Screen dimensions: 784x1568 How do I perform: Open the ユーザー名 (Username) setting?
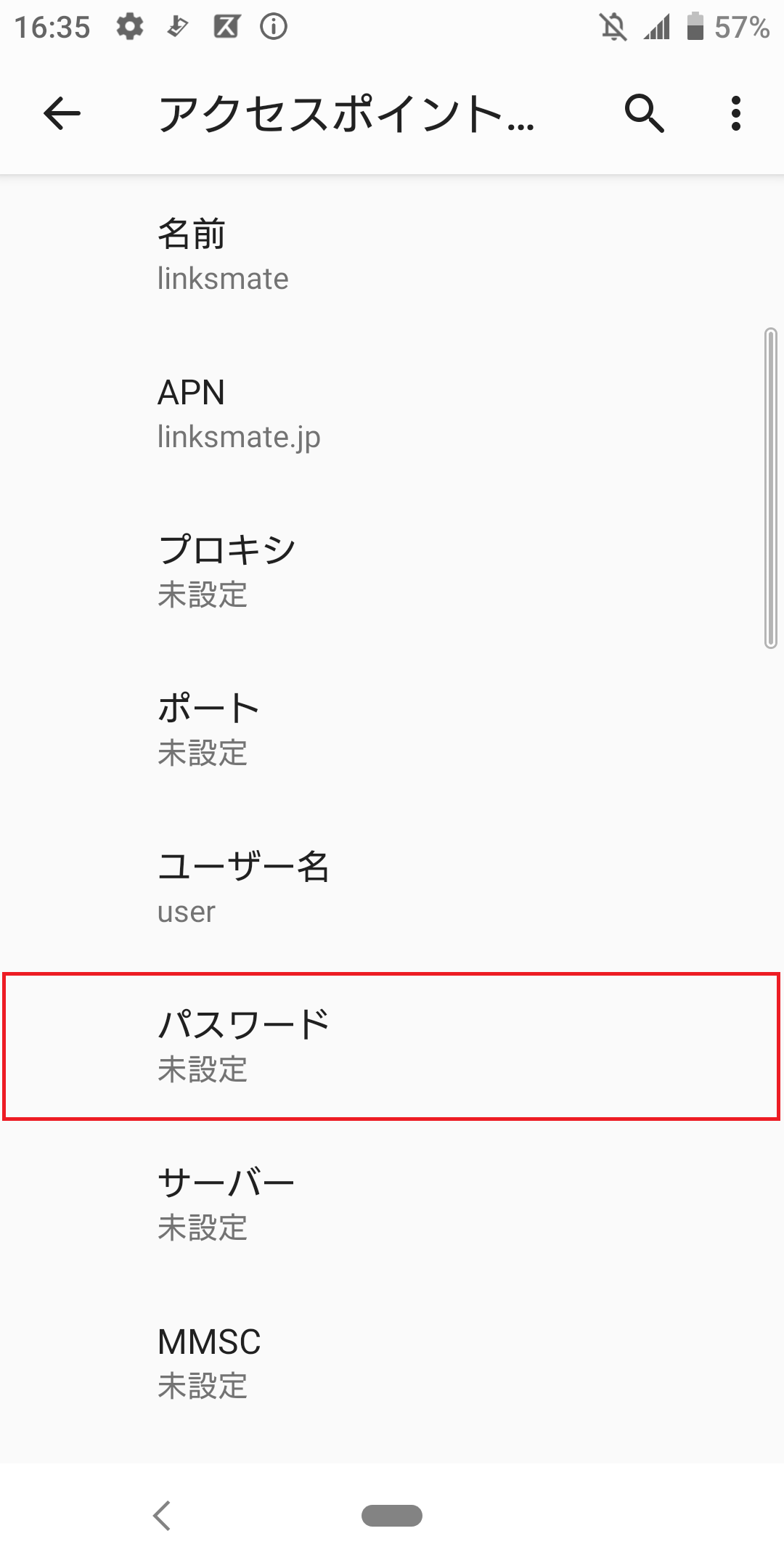(392, 886)
